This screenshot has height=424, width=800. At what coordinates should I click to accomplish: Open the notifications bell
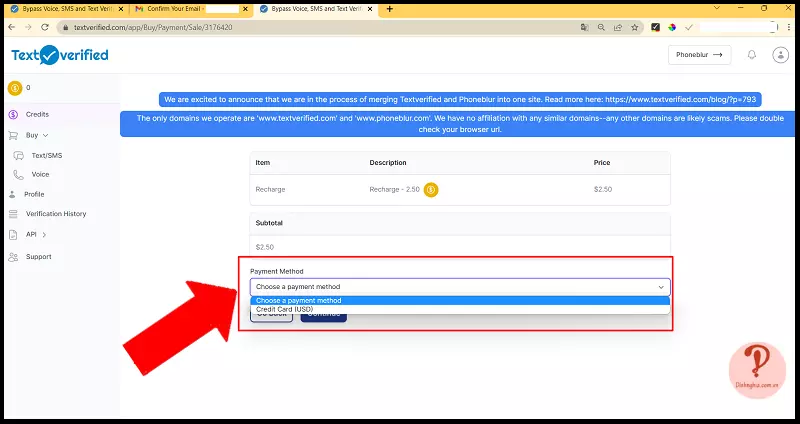click(x=752, y=55)
